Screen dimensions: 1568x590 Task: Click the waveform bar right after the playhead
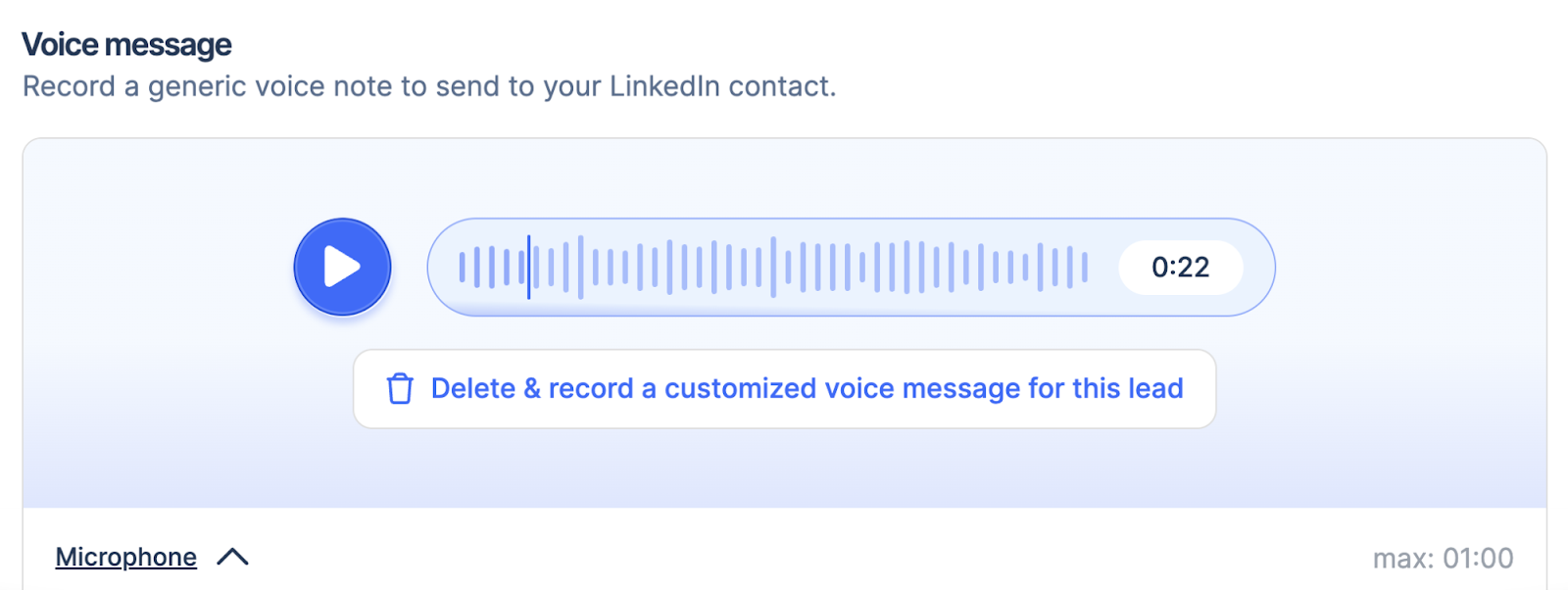[537, 267]
